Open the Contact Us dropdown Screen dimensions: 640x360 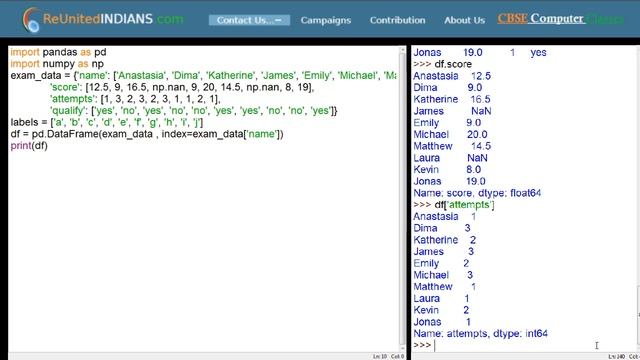click(249, 20)
